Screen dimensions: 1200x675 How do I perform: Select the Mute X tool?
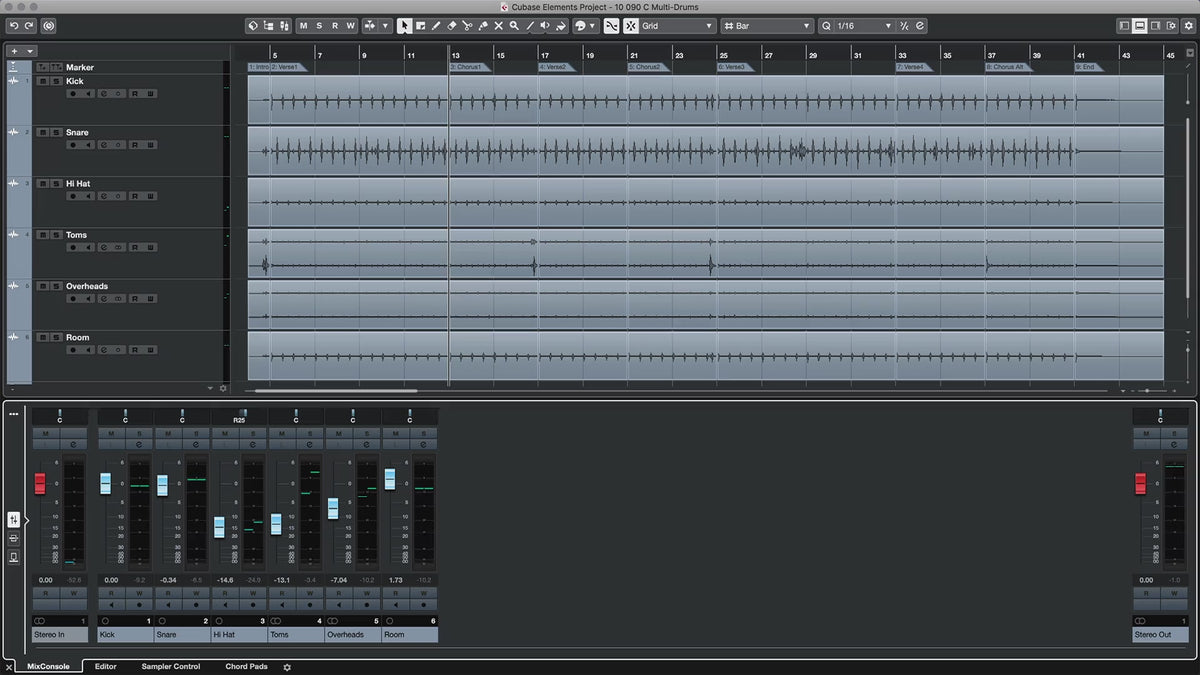(x=498, y=26)
